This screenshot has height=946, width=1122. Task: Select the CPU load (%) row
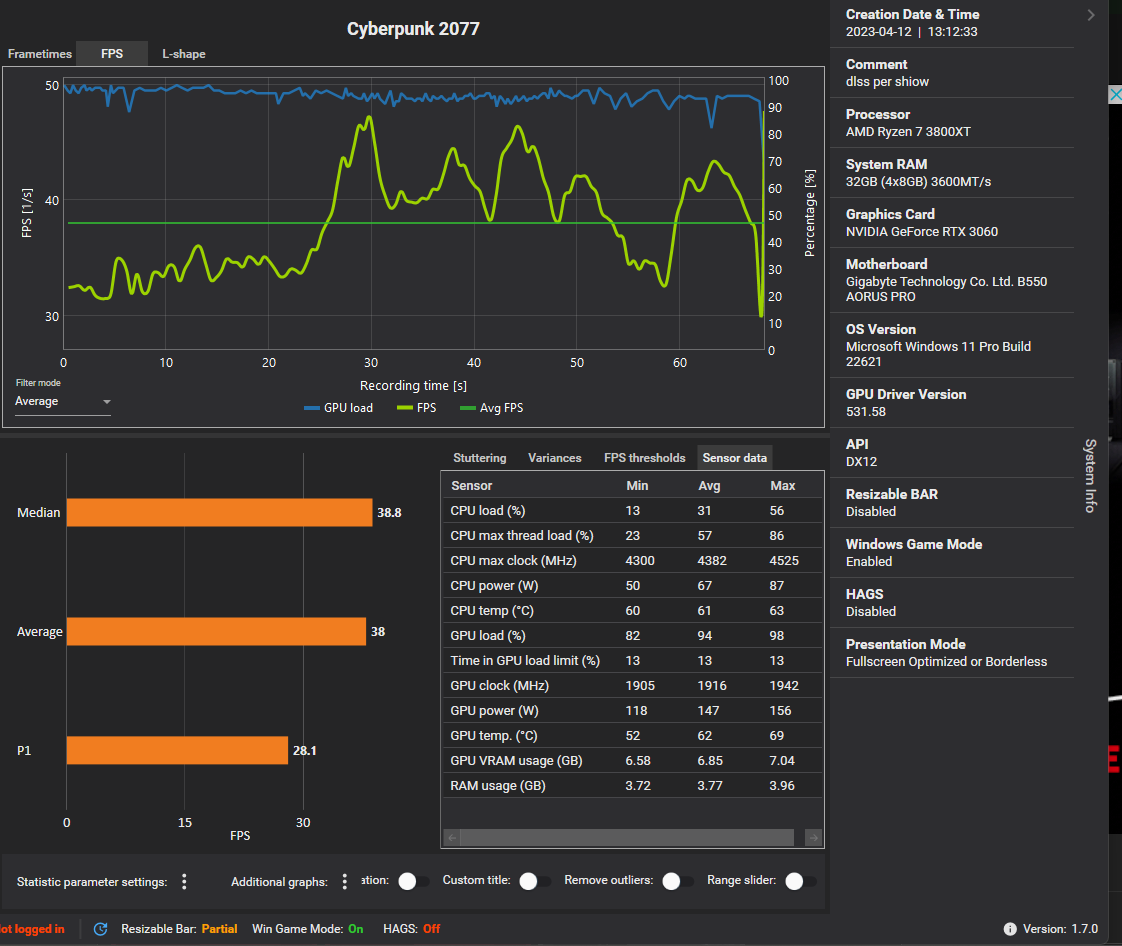633,511
